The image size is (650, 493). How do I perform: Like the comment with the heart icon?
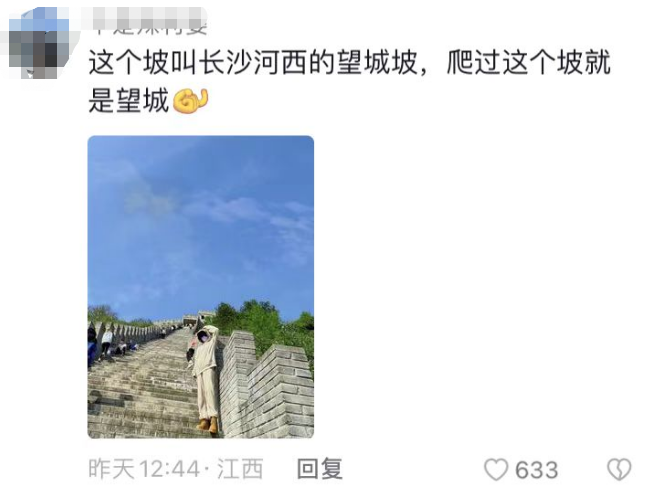click(x=496, y=469)
